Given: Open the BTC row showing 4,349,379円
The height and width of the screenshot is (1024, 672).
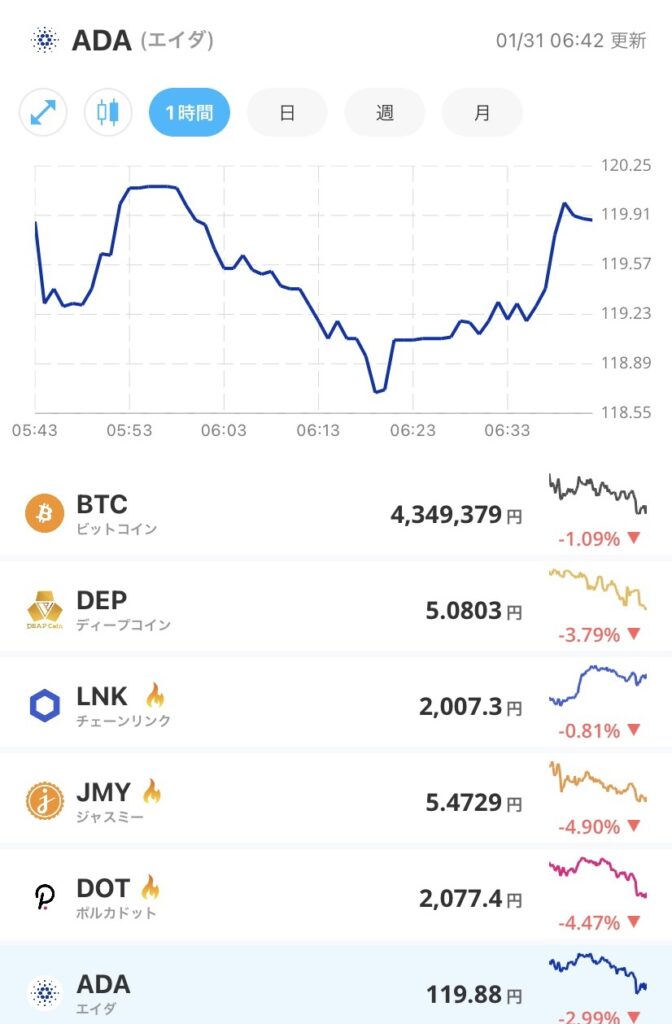Looking at the screenshot, I should click(x=336, y=510).
